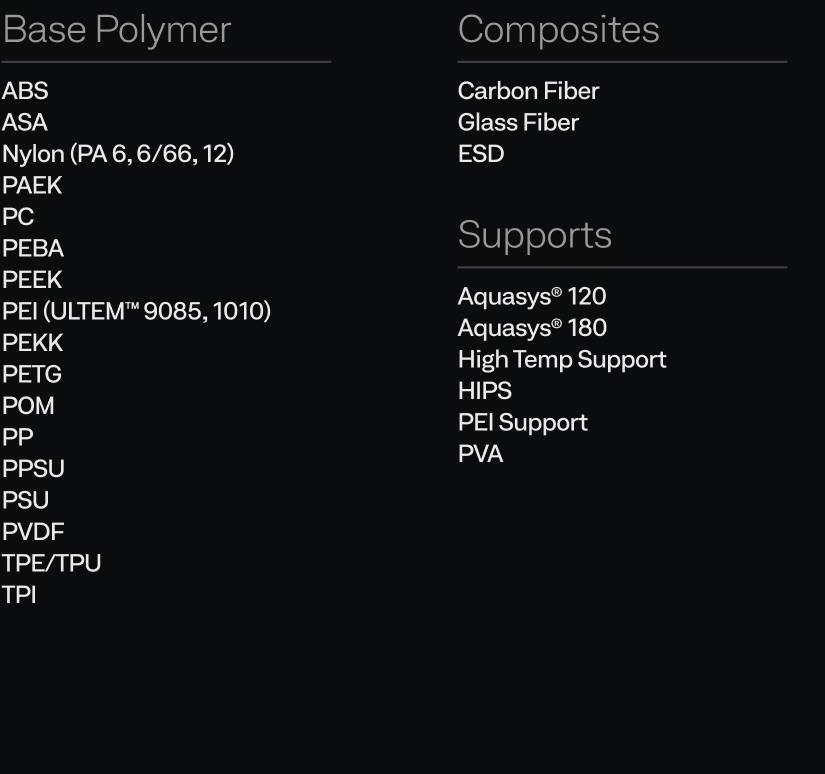Screen dimensions: 825x774
Task: Click the PEEK polymer item
Action: pyautogui.click(x=32, y=280)
